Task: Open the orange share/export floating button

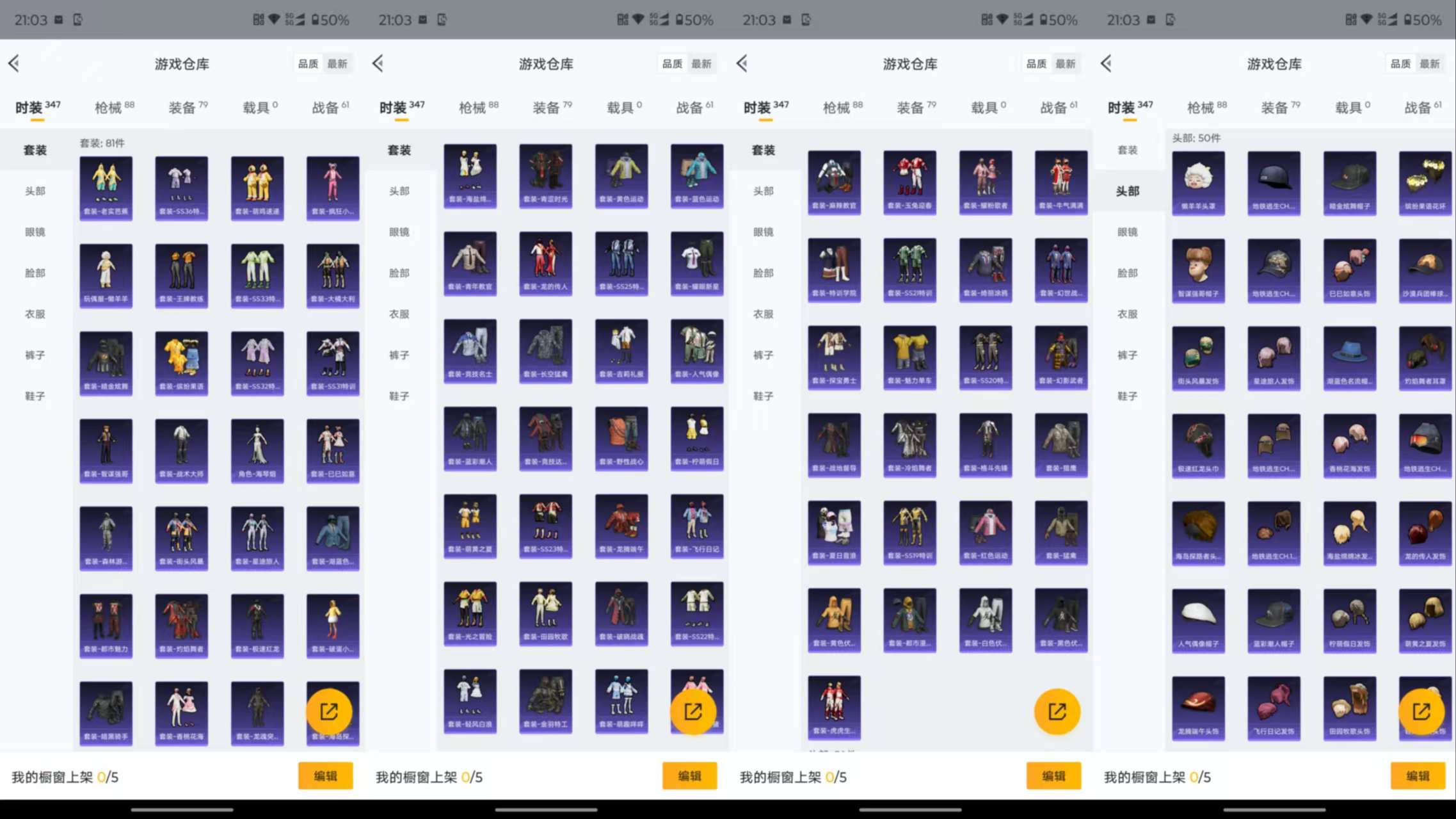Action: (x=331, y=711)
